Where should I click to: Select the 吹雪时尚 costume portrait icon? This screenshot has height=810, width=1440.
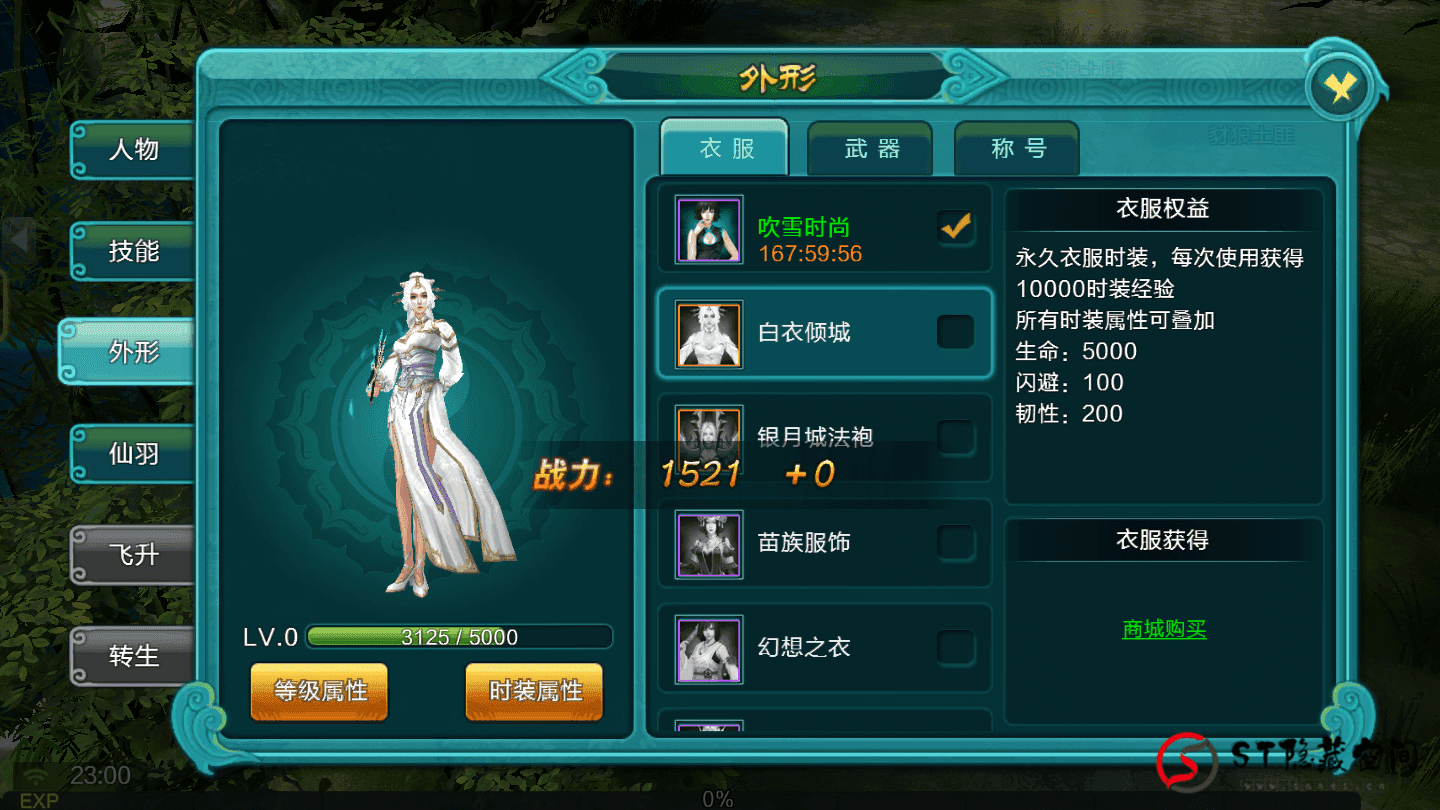pos(709,228)
